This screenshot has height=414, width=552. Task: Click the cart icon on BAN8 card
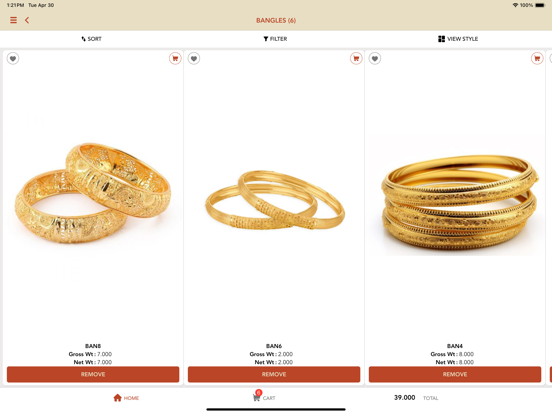(x=175, y=58)
